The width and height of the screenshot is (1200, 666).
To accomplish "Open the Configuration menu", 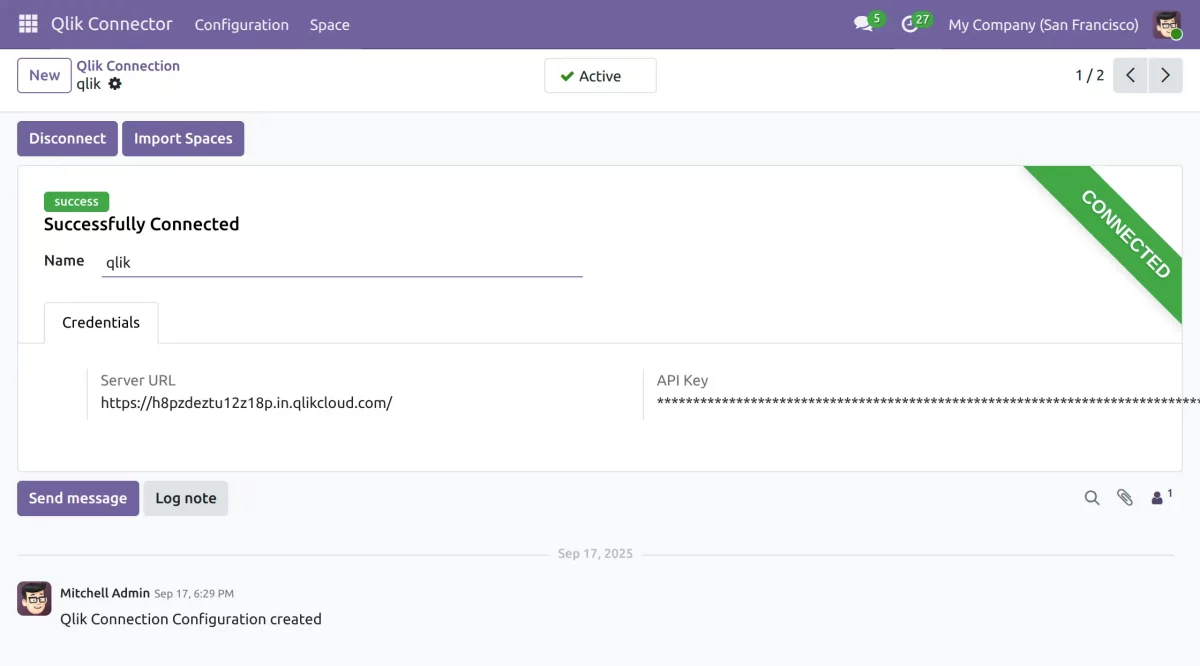I will [x=242, y=25].
